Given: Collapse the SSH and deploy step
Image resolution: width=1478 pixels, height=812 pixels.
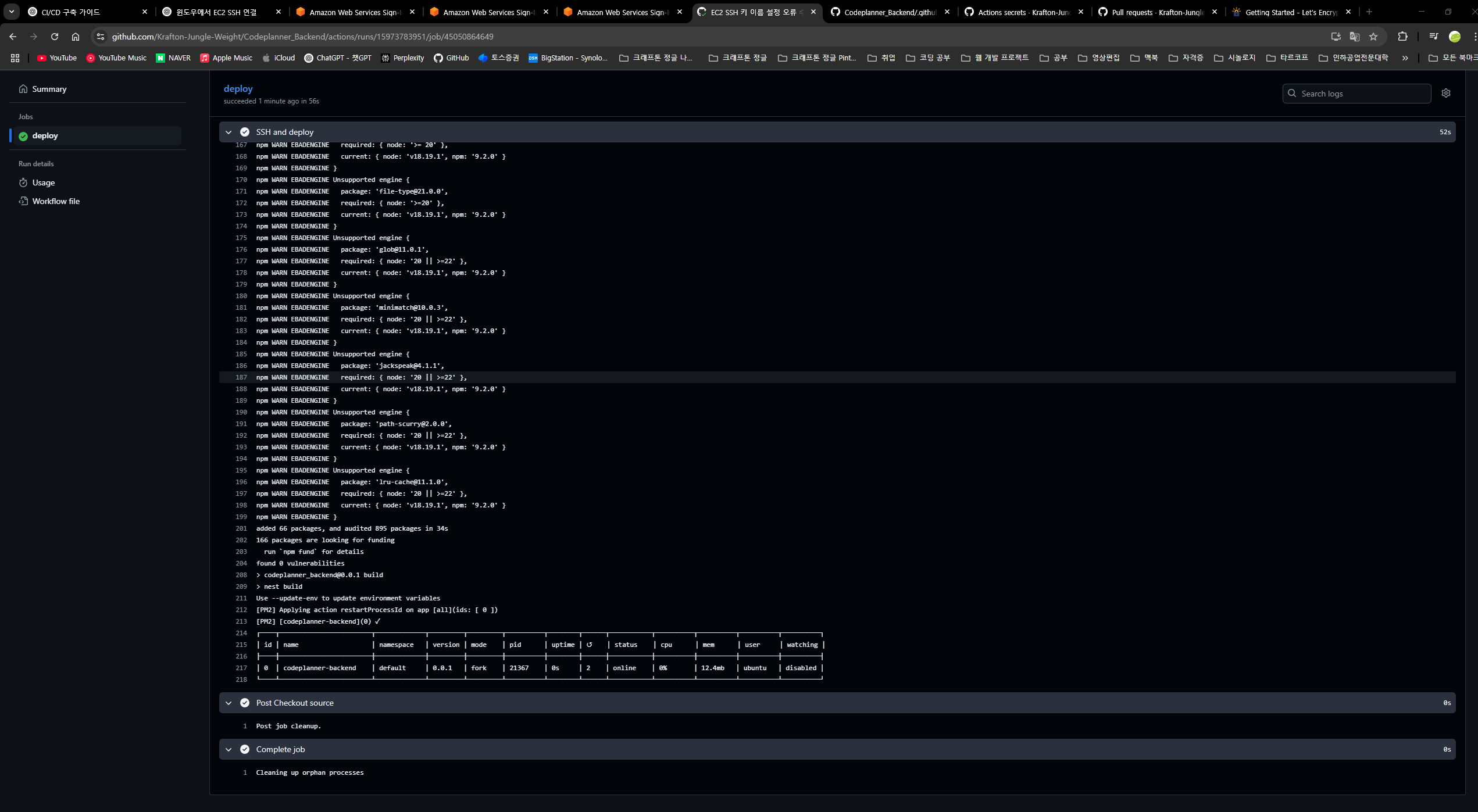Looking at the screenshot, I should (x=229, y=133).
